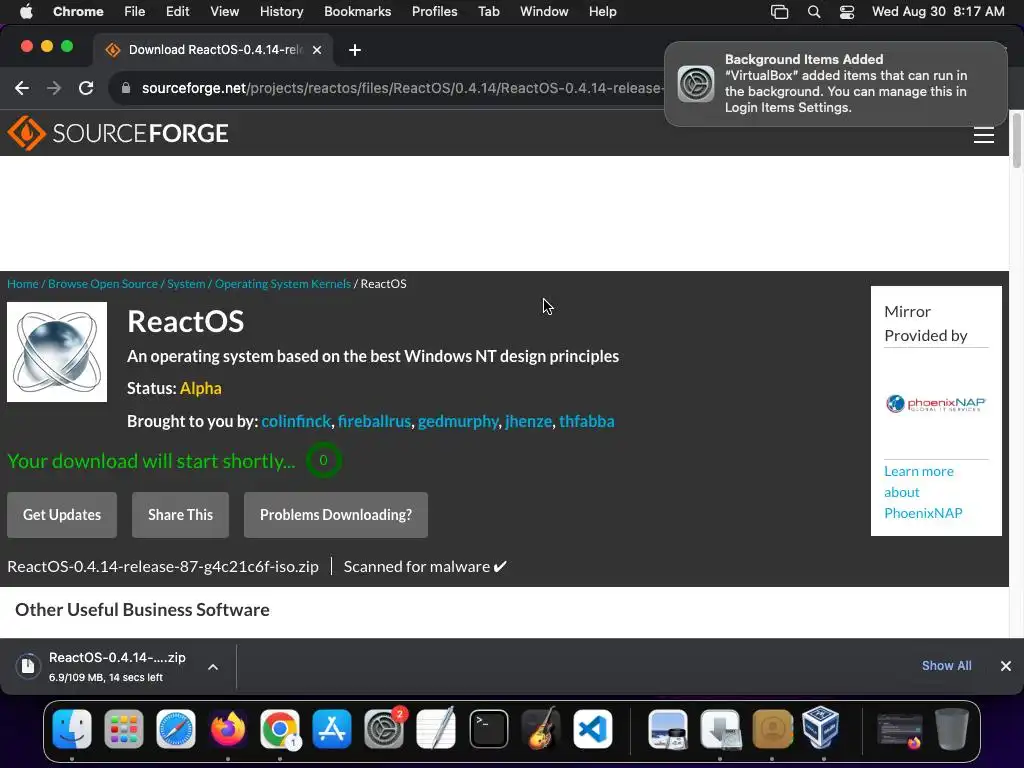Launch Firefox from the Dock
This screenshot has width=1024, height=768.
tap(228, 729)
